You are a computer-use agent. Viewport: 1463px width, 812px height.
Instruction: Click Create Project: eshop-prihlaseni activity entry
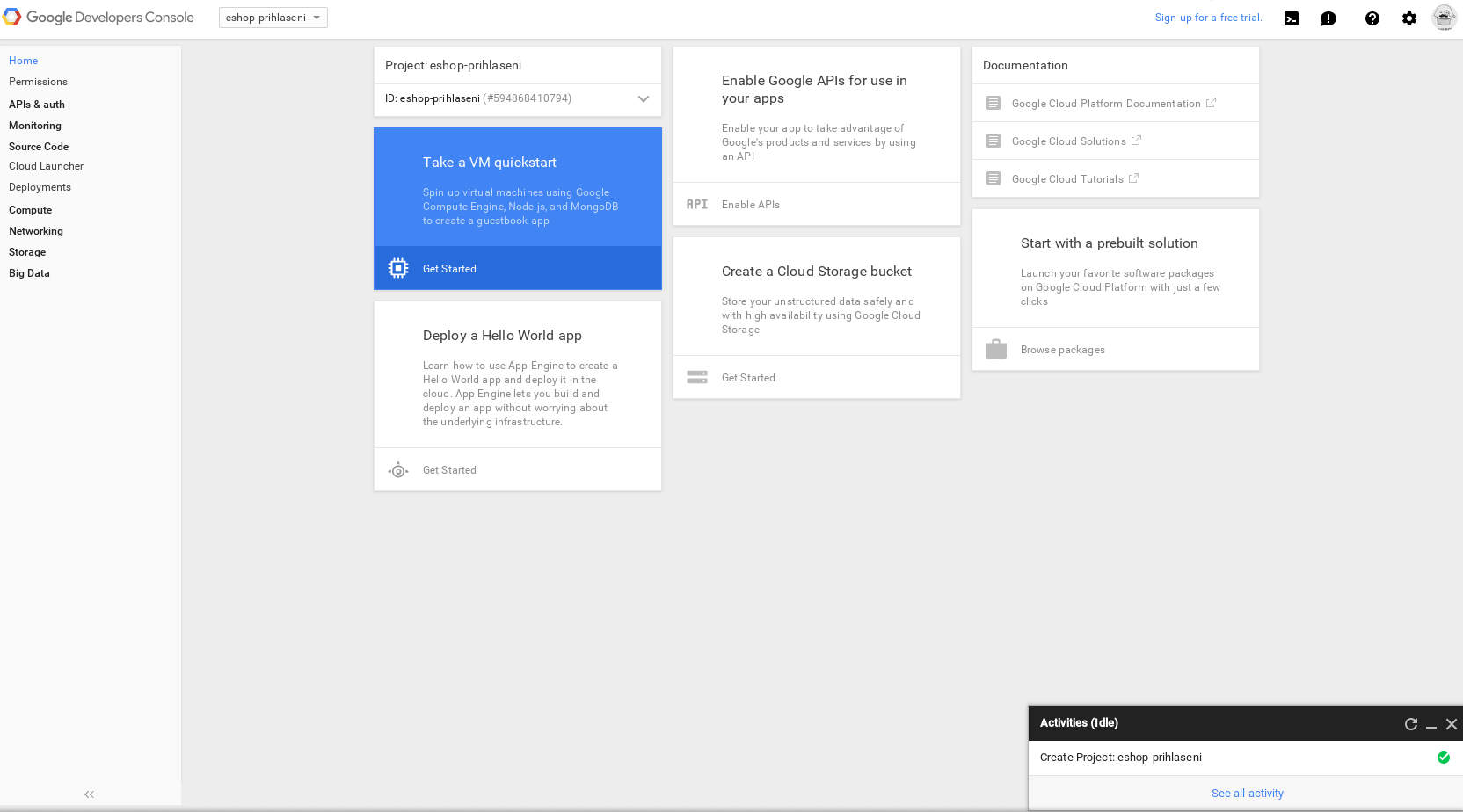1121,758
